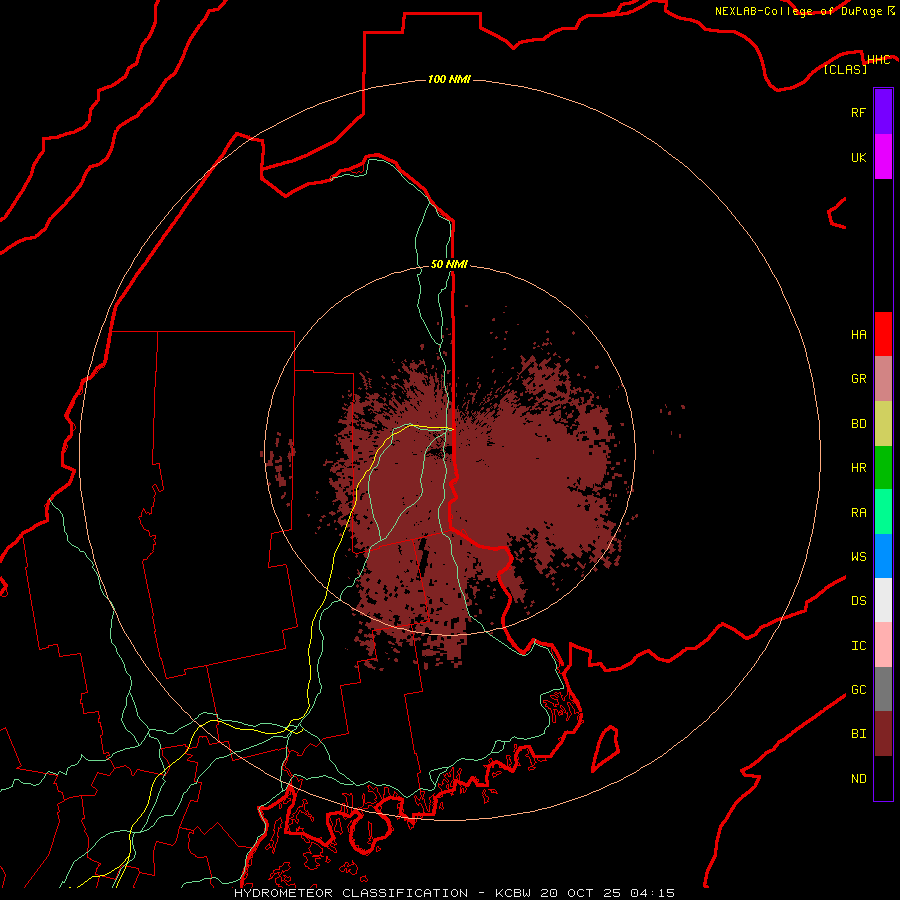The image size is (900, 900).
Task: Click the IC legend label
Action: [858, 646]
